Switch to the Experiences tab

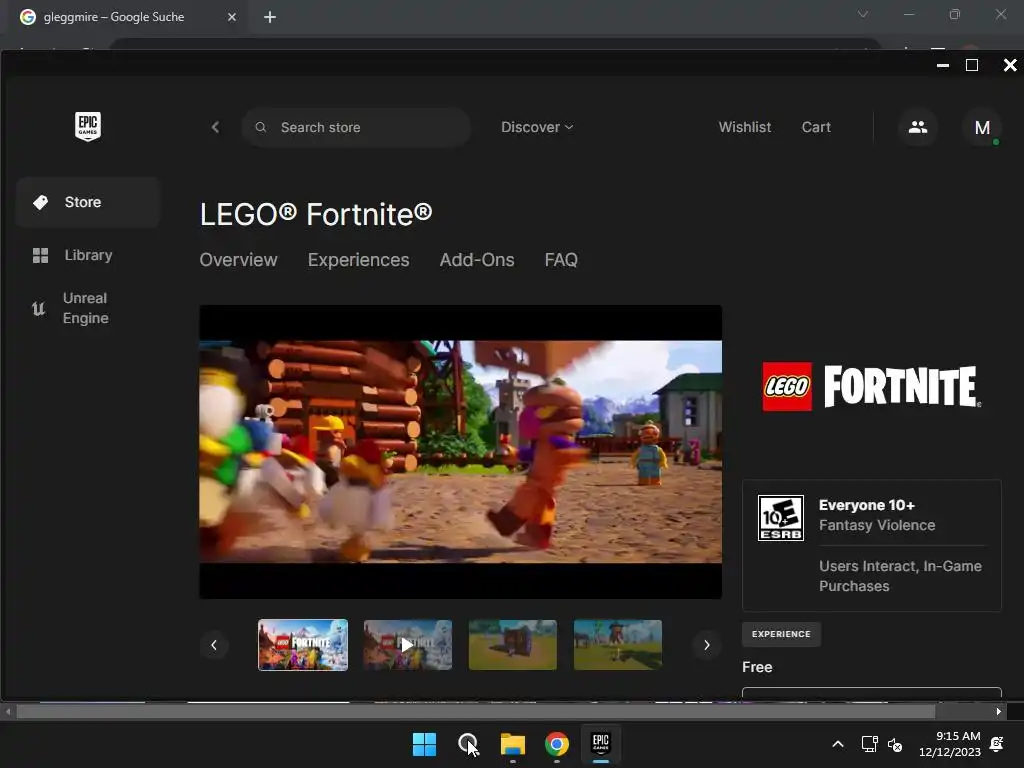359,260
